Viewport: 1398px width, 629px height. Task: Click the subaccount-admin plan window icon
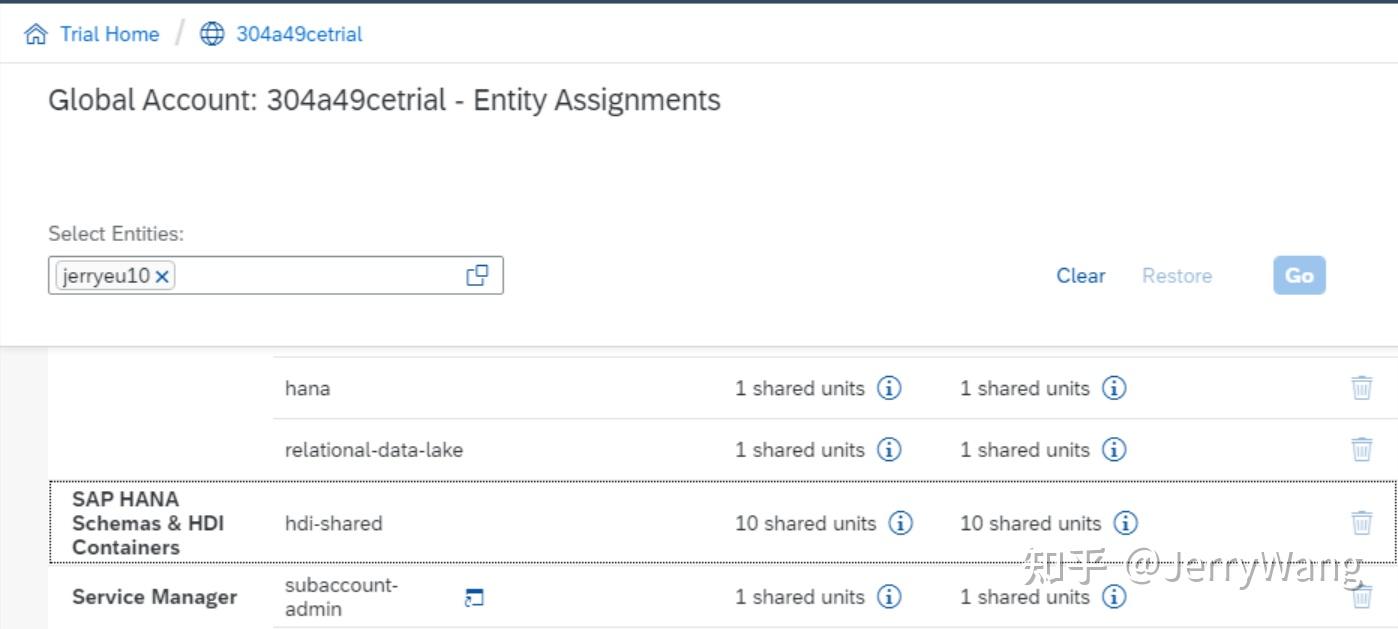[x=474, y=598]
